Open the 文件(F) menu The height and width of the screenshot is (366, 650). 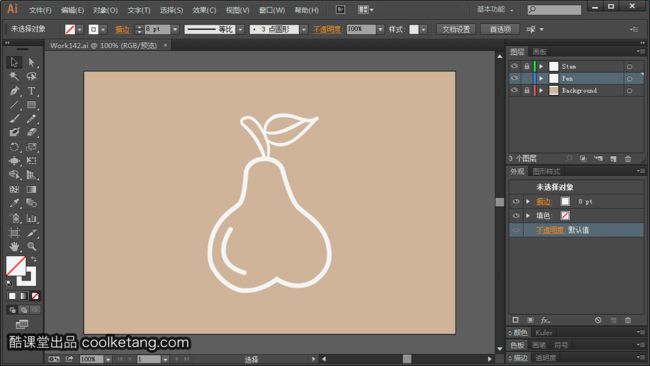point(40,10)
